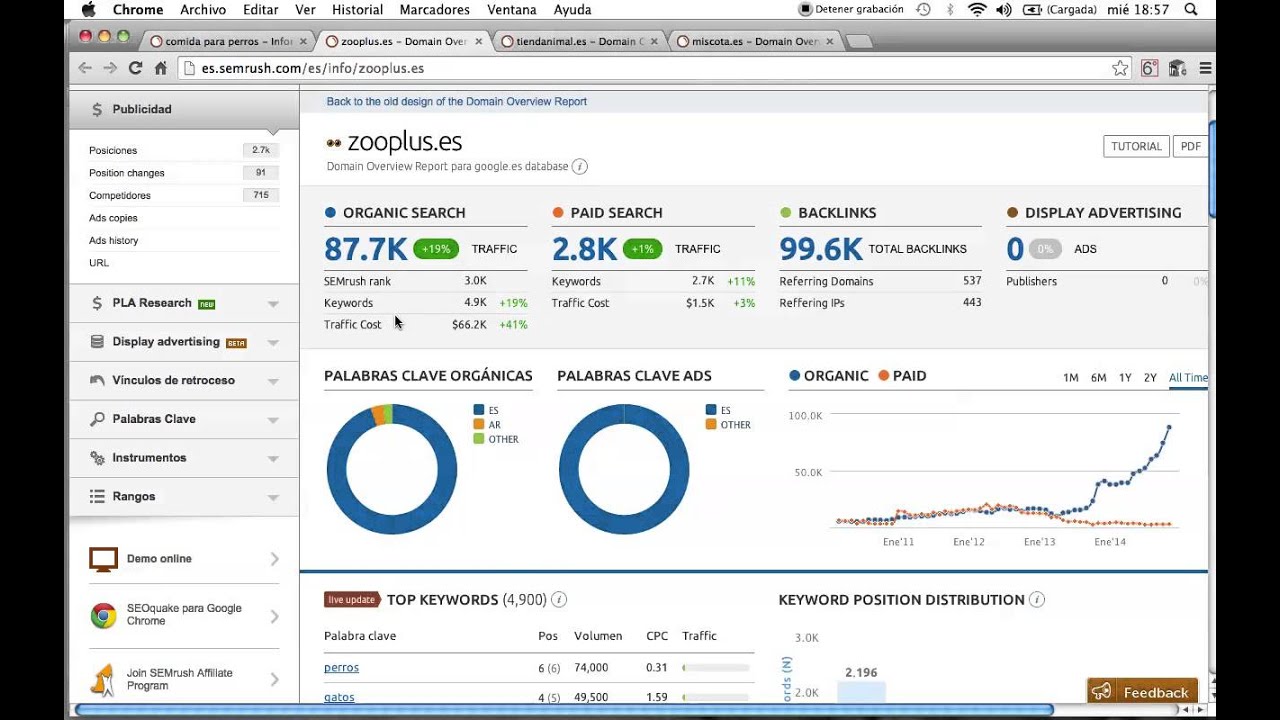Expand the Rangos section
The height and width of the screenshot is (720, 1280).
(x=273, y=497)
